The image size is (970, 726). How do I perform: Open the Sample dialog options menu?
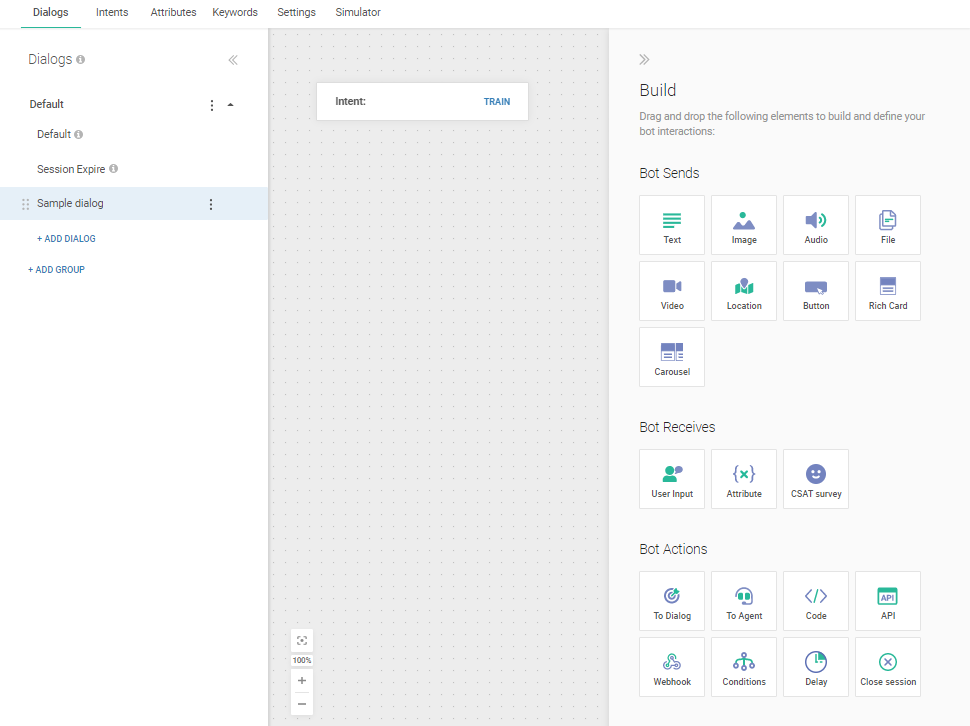click(211, 204)
